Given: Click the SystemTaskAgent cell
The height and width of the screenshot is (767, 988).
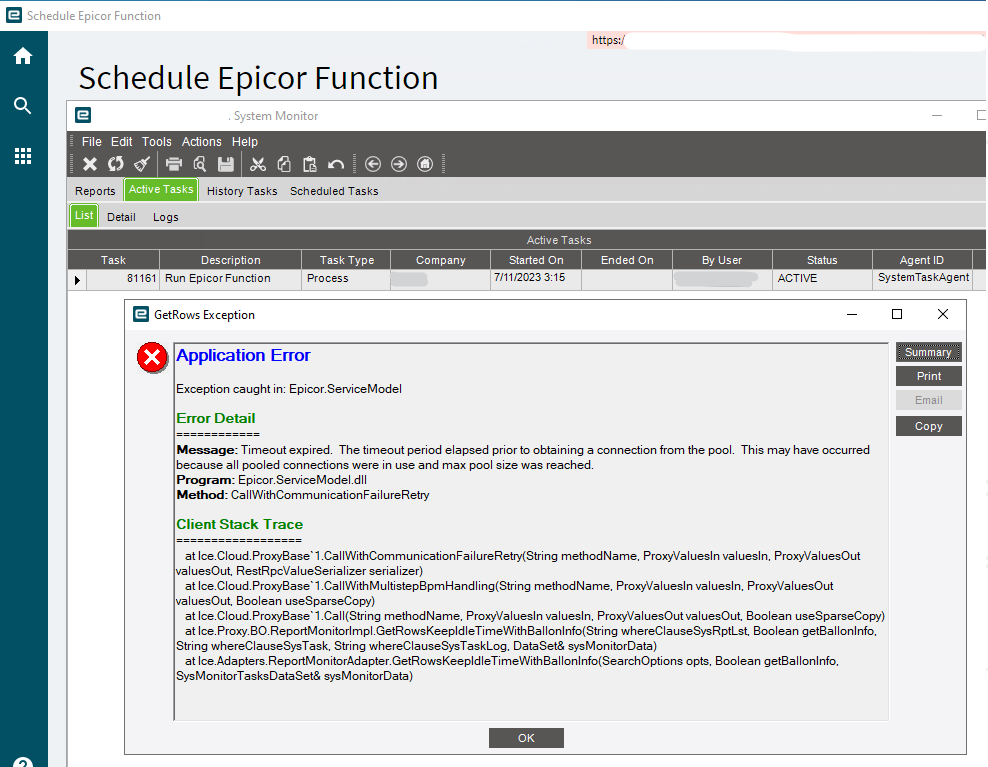Looking at the screenshot, I should pos(923,278).
